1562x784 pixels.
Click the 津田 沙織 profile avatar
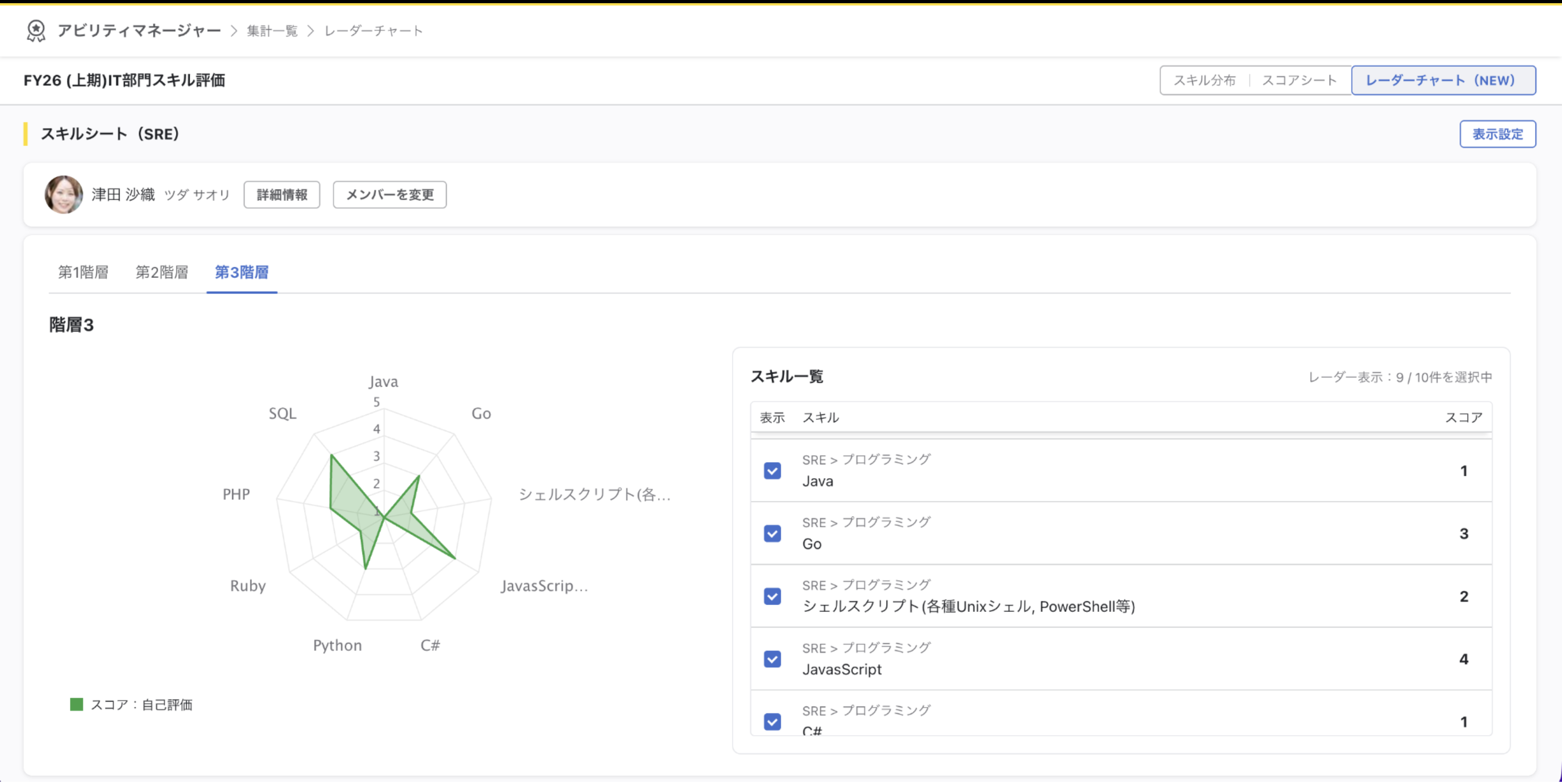point(64,194)
